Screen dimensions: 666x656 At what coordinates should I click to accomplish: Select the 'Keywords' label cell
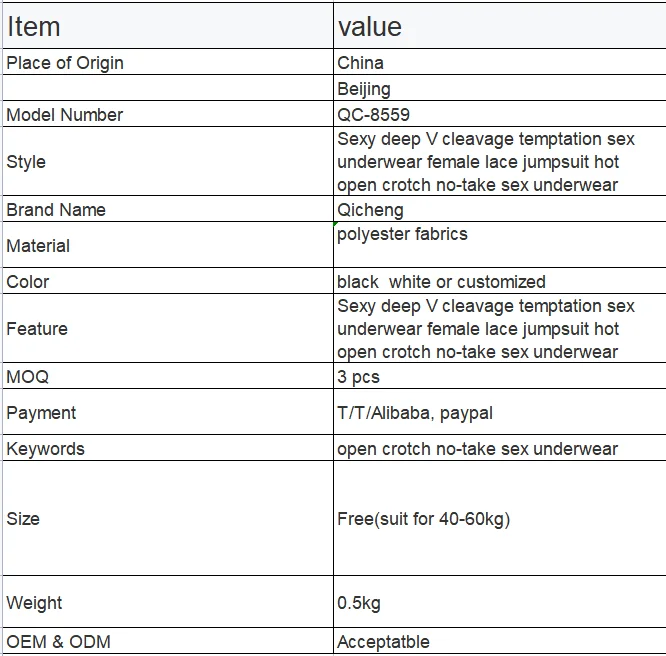[168, 448]
